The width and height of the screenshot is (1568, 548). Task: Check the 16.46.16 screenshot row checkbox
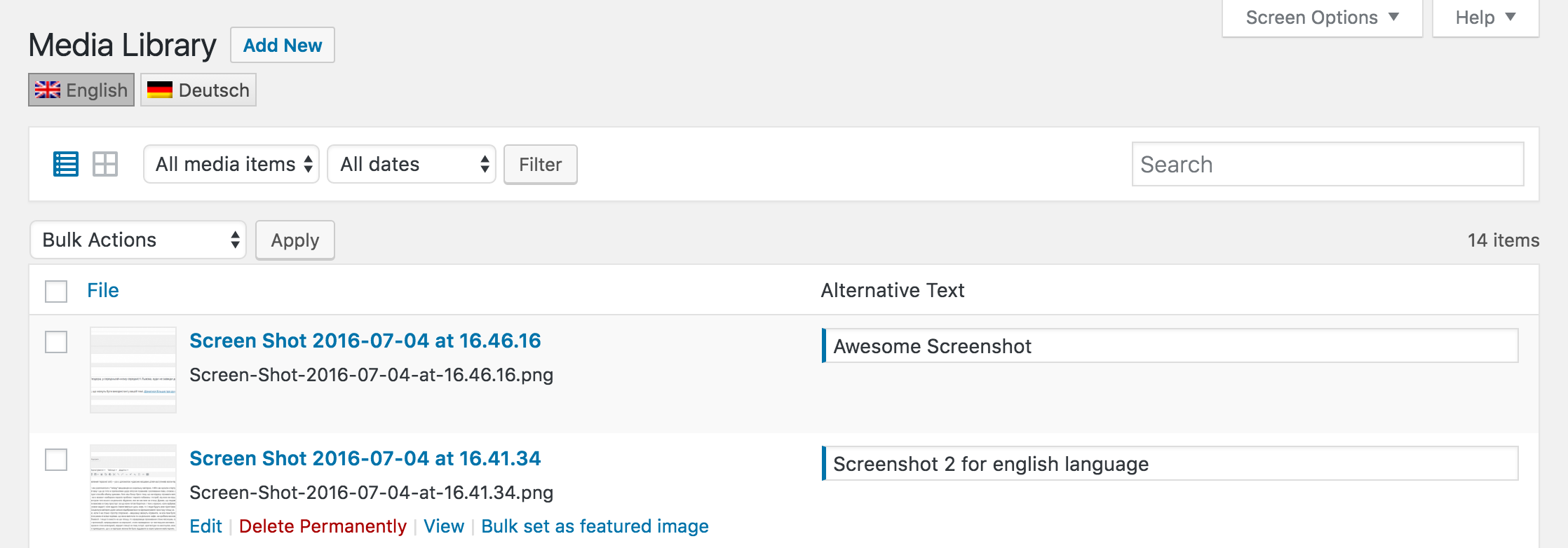pyautogui.click(x=56, y=342)
